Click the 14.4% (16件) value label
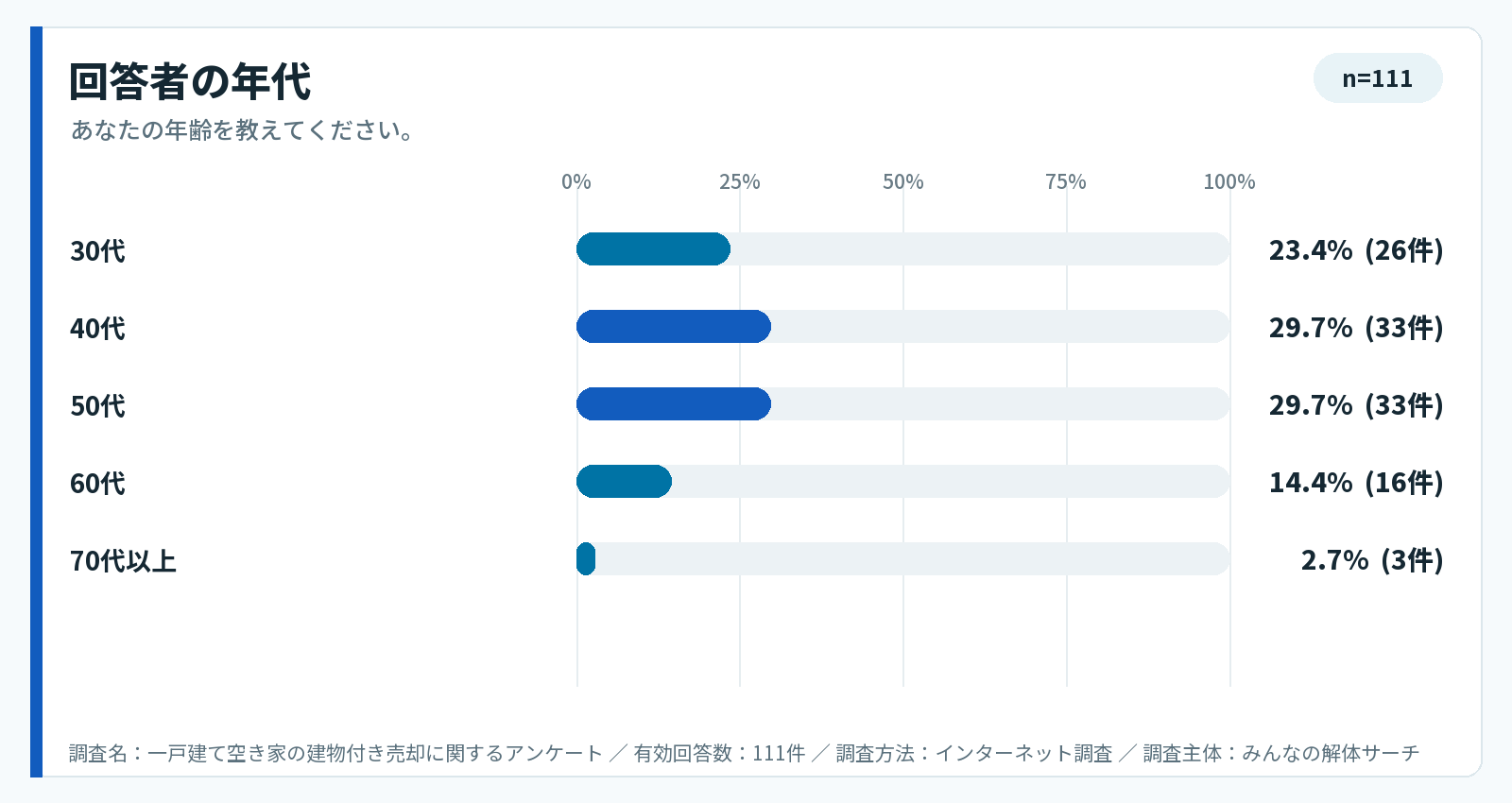This screenshot has width=1512, height=803. 1356,483
